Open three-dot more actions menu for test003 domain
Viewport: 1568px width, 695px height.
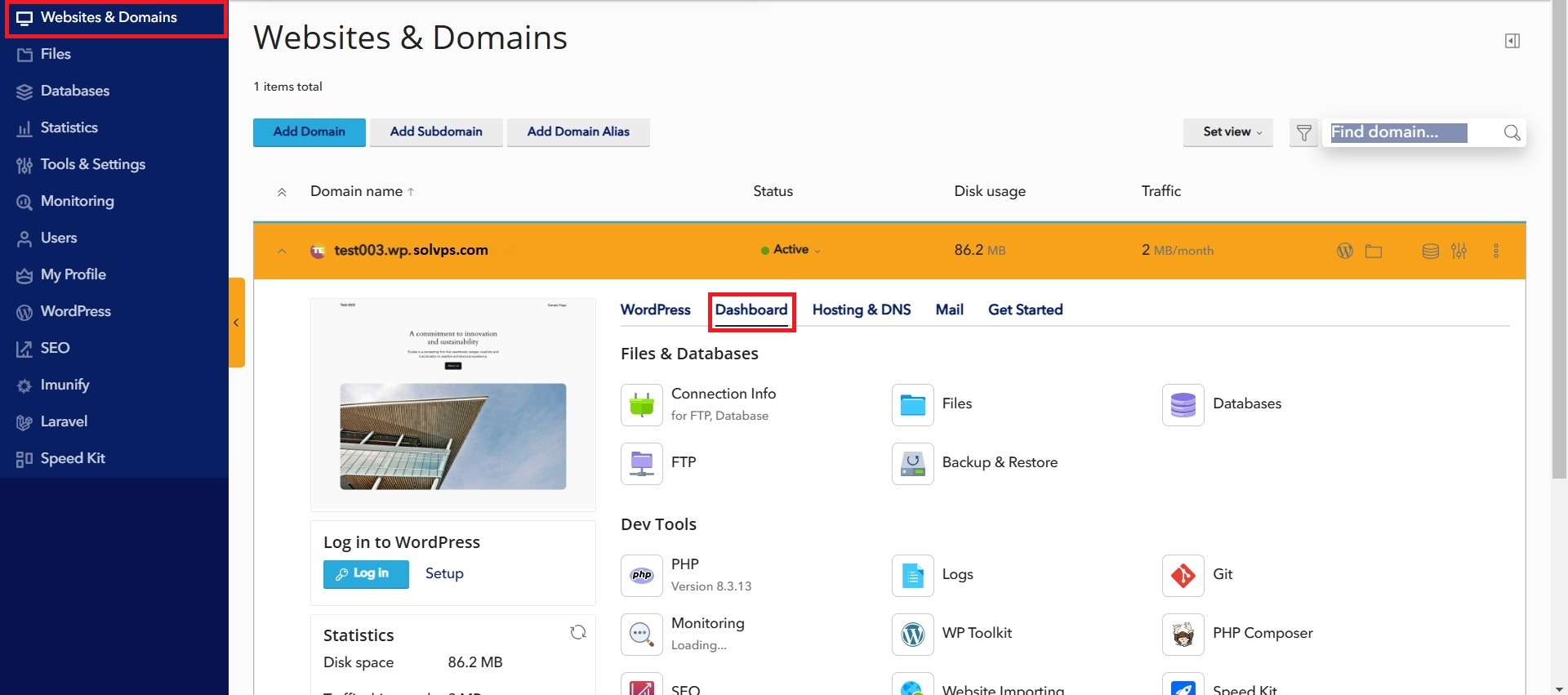[1496, 251]
